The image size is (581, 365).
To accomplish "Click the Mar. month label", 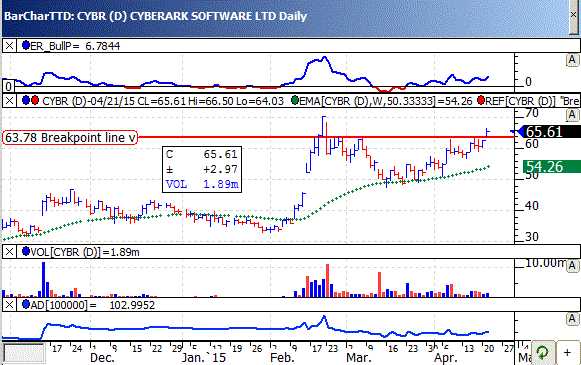I will pyautogui.click(x=359, y=358).
